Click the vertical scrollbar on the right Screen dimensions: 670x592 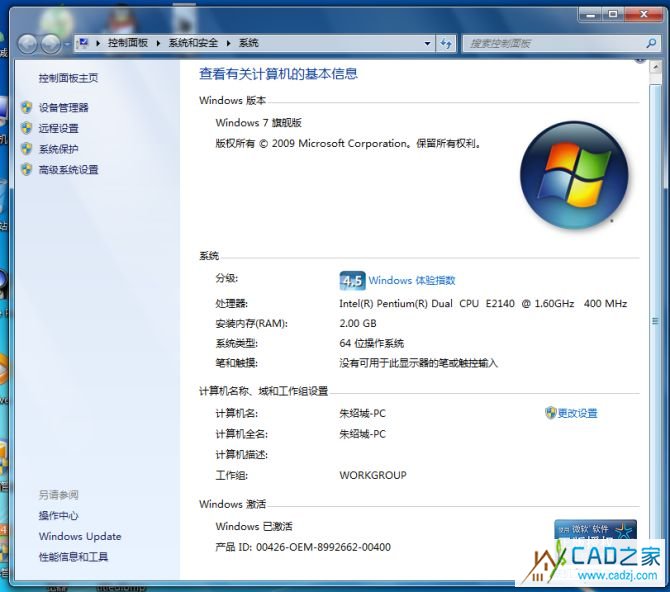pyautogui.click(x=656, y=320)
